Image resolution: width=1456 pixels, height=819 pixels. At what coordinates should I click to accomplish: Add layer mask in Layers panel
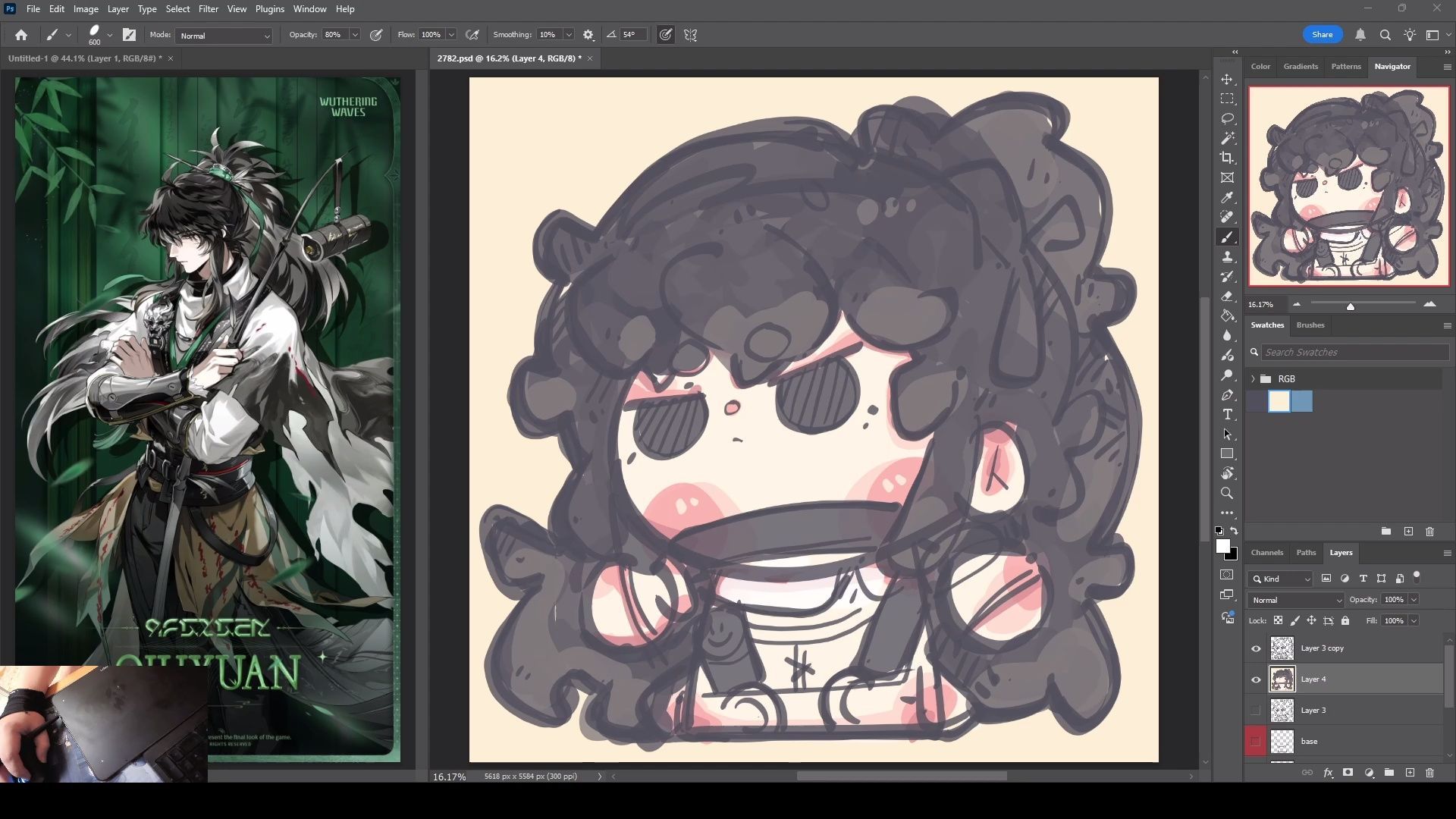(1348, 773)
